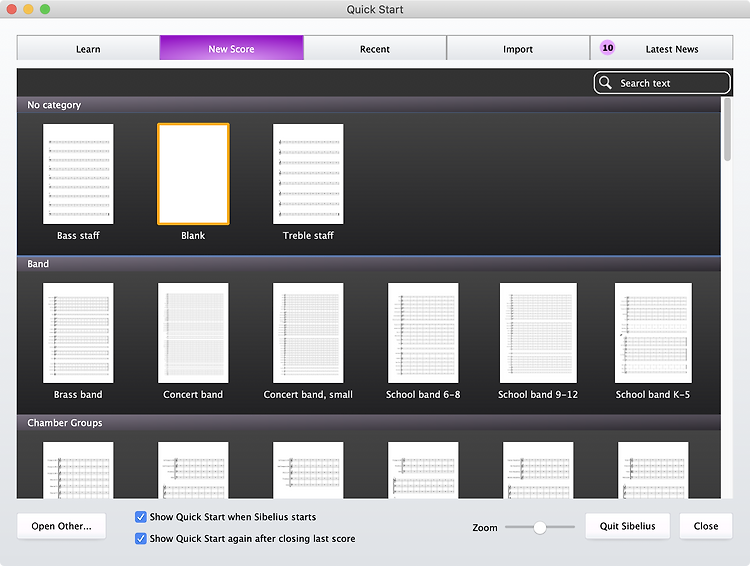Collapse the Chamber Groups section header

click(x=368, y=422)
